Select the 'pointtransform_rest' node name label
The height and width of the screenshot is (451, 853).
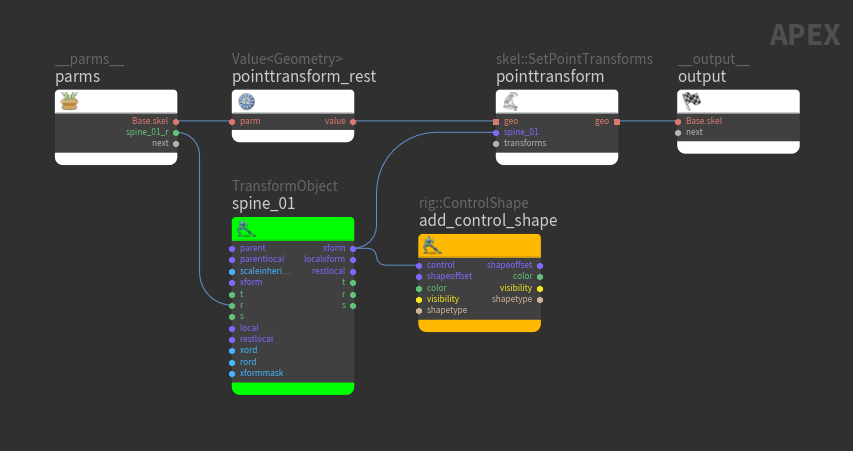click(304, 77)
